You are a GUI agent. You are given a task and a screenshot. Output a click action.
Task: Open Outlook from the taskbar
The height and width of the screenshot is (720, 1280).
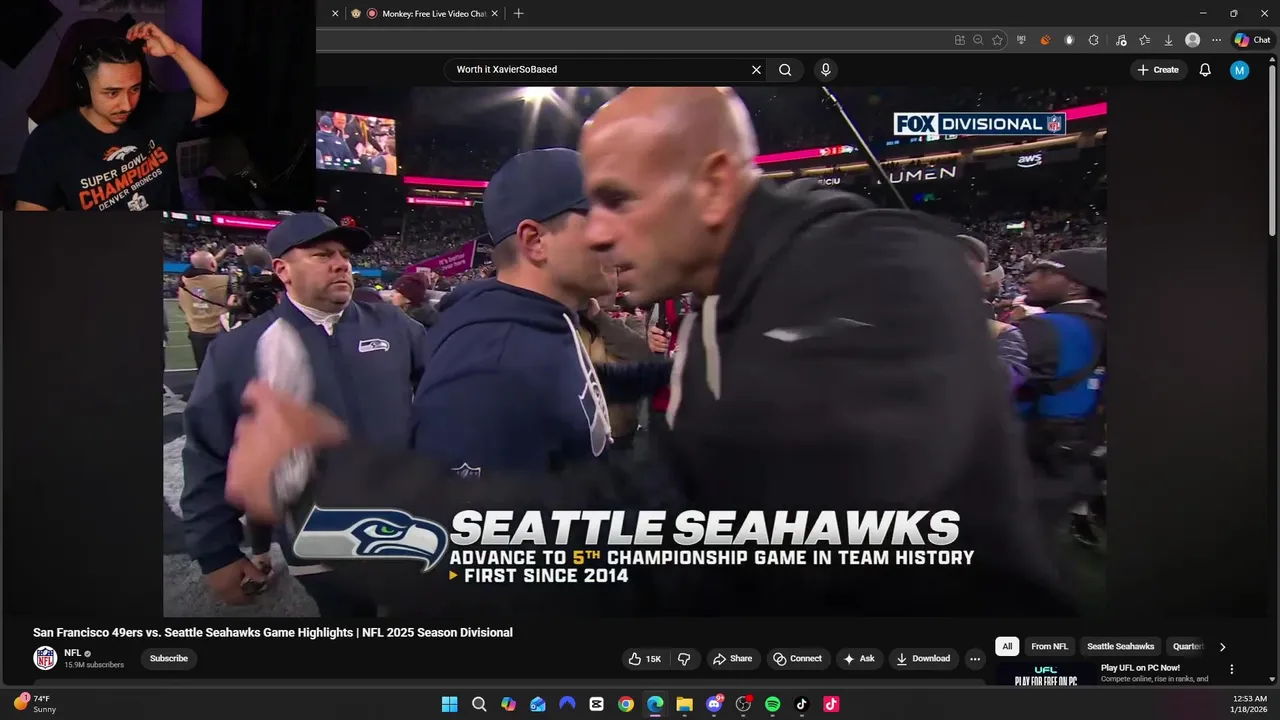pyautogui.click(x=538, y=704)
